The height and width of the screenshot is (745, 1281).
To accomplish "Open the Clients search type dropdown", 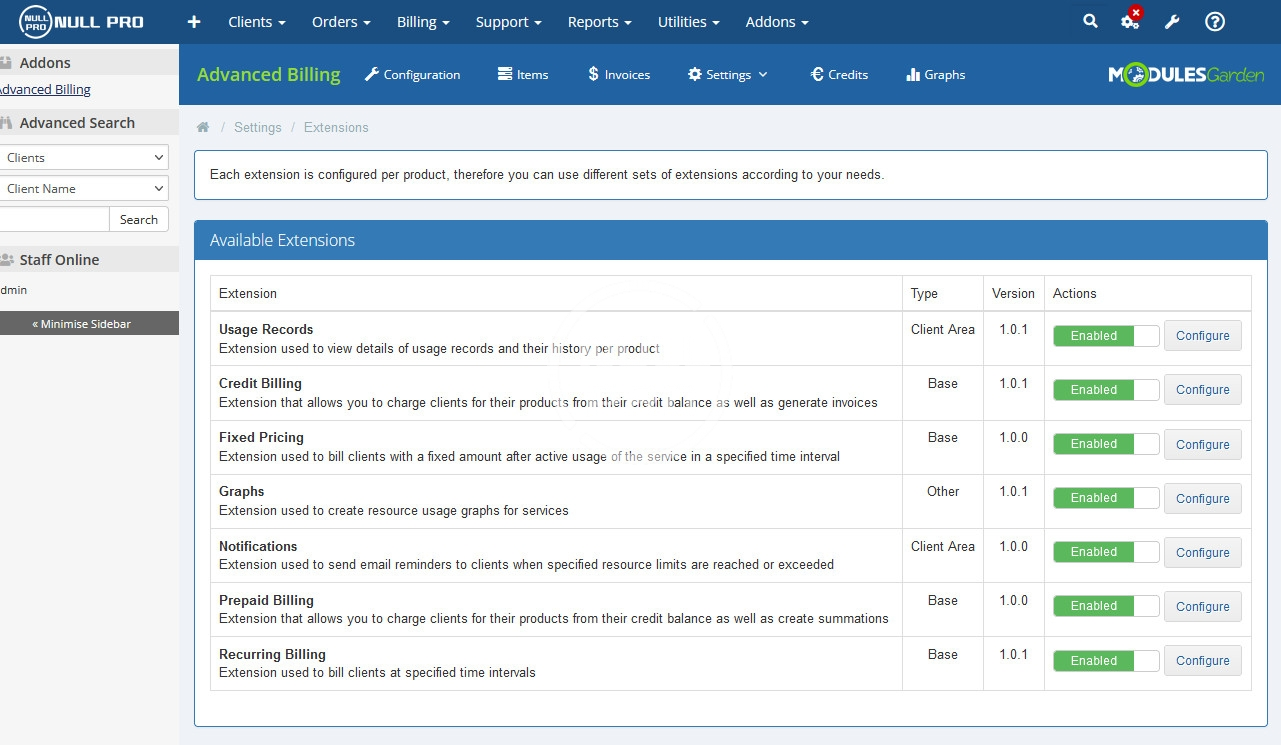I will [x=84, y=158].
